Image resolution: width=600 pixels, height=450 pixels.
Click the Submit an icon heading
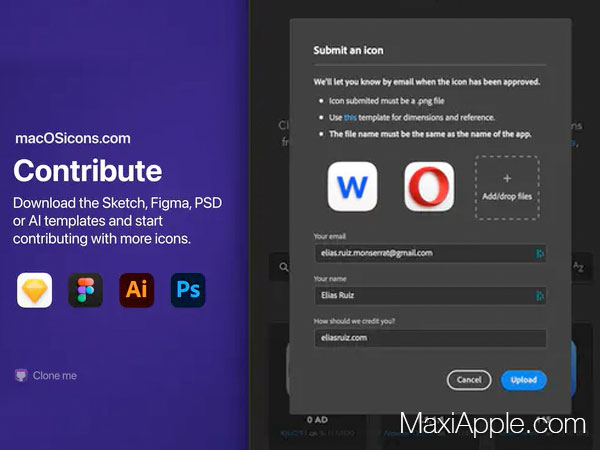pyautogui.click(x=348, y=51)
